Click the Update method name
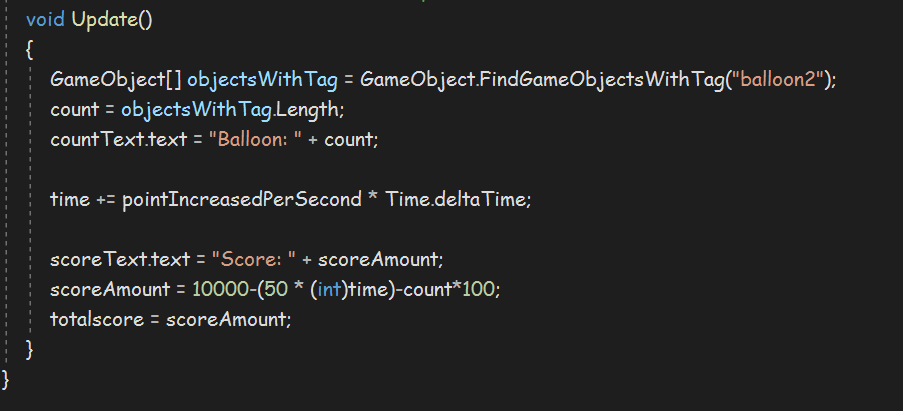The height and width of the screenshot is (411, 903). [x=105, y=20]
